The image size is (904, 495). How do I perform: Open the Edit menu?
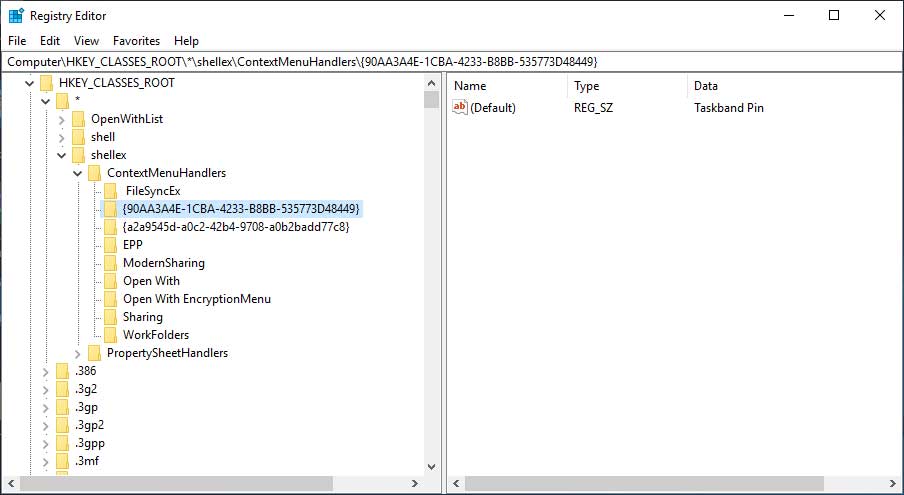[50, 41]
